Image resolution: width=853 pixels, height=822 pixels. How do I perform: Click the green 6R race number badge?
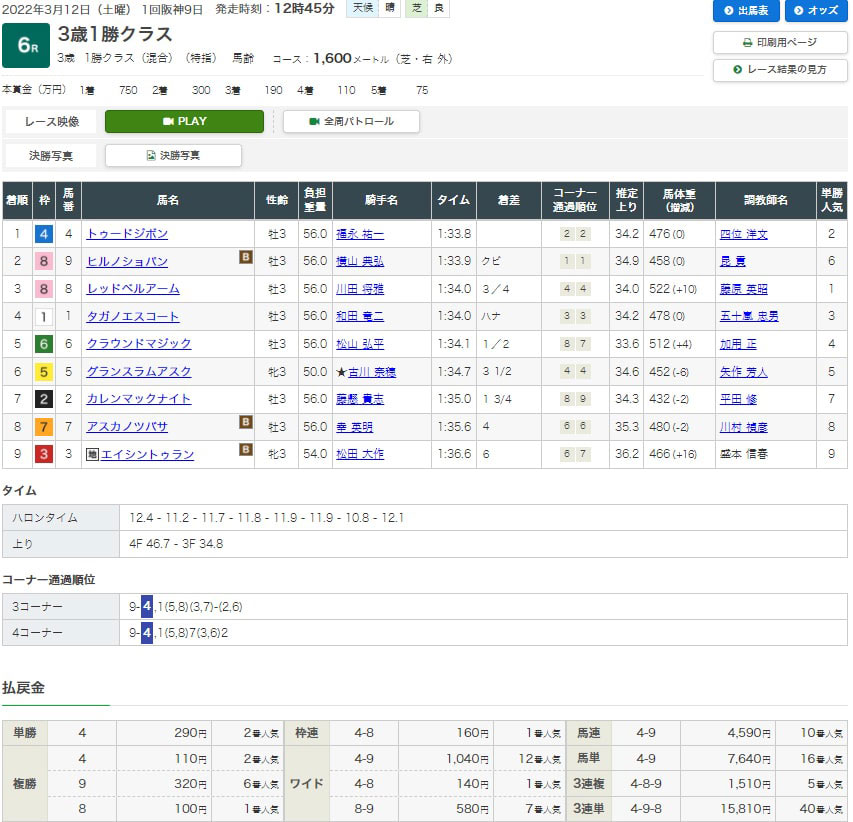tap(26, 45)
